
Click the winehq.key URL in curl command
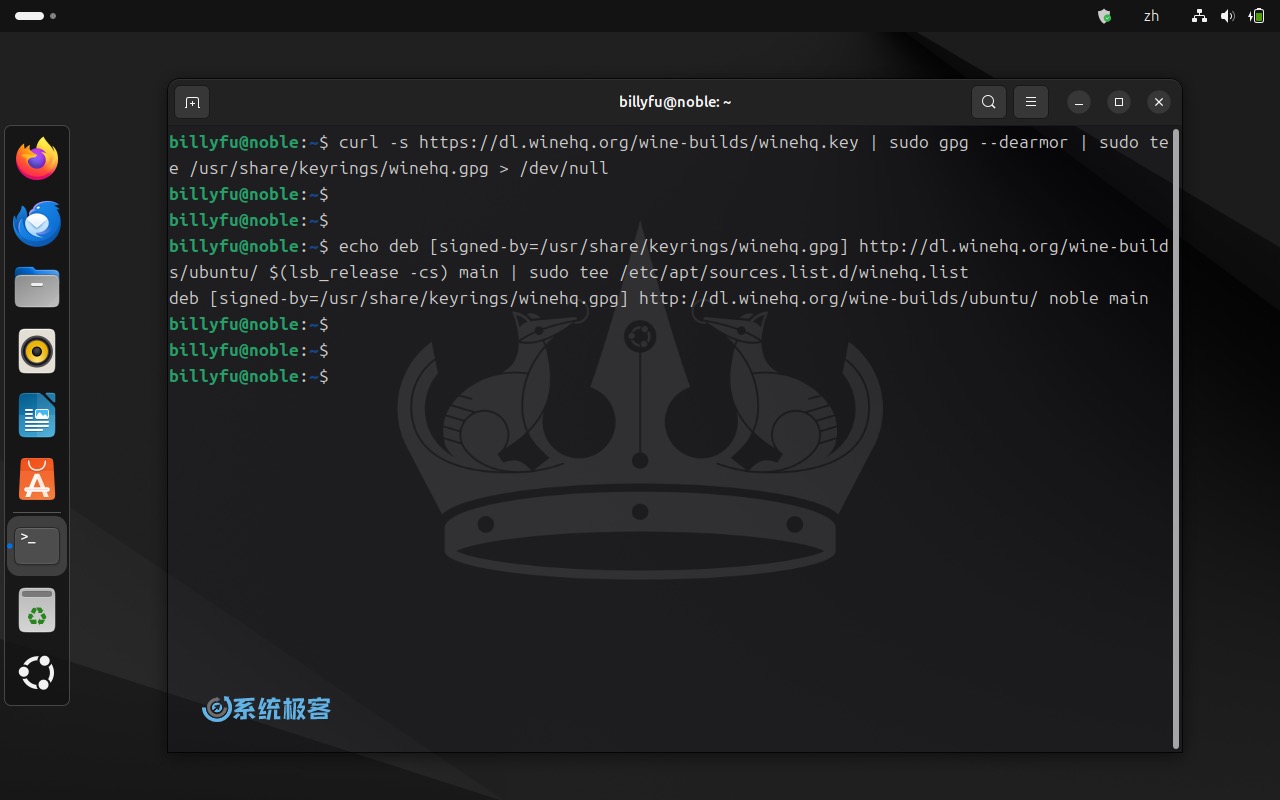click(638, 142)
